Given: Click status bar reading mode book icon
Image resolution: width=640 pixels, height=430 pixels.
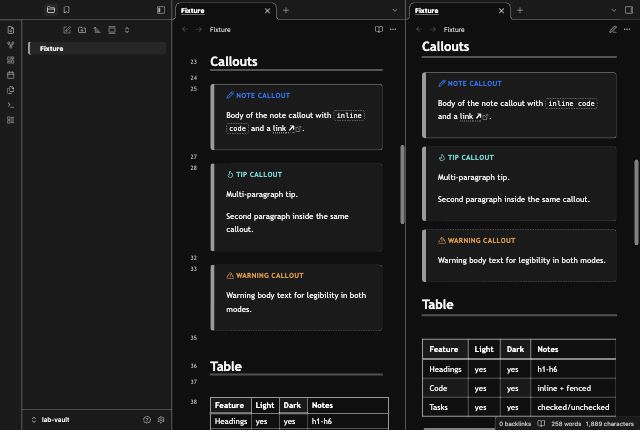Looking at the screenshot, I should pyautogui.click(x=541, y=423).
